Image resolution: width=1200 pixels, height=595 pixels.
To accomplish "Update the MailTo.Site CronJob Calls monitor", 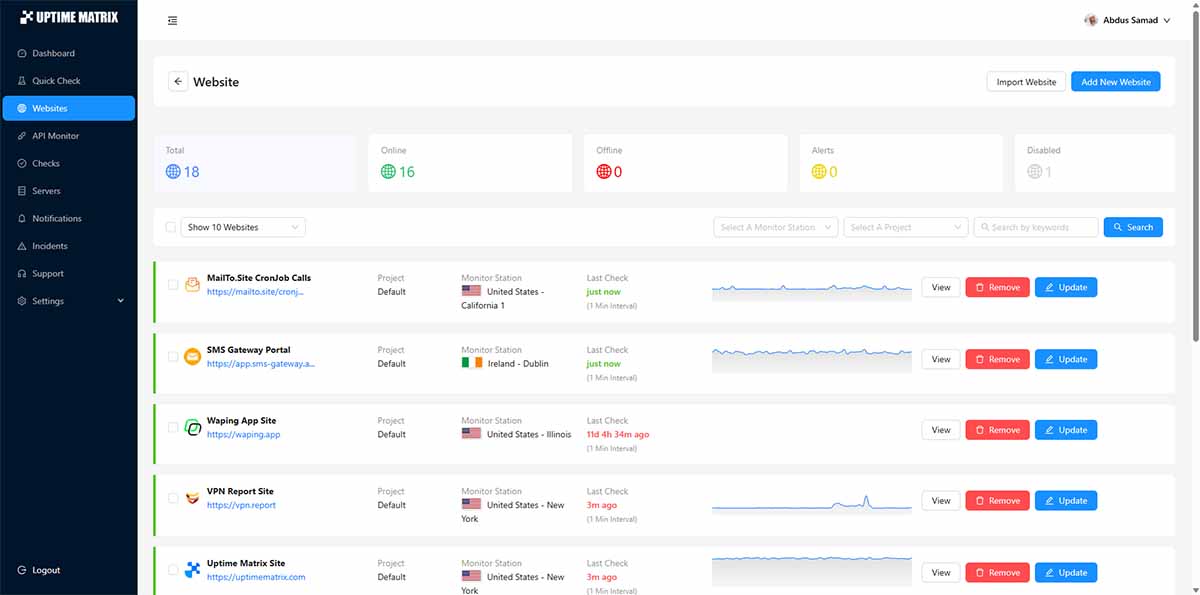I will 1066,287.
